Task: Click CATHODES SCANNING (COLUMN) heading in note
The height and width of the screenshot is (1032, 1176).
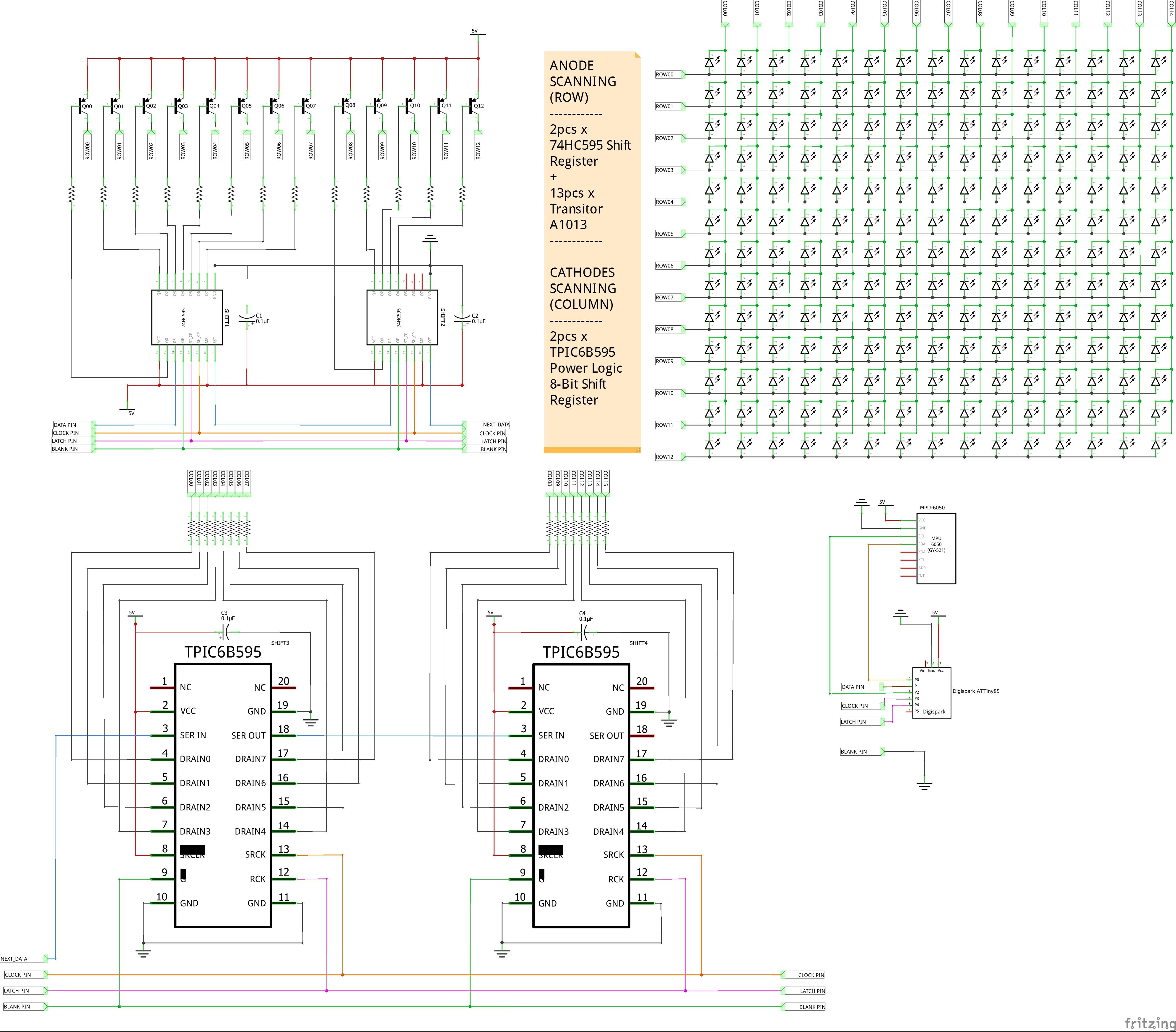Action: pyautogui.click(x=583, y=288)
